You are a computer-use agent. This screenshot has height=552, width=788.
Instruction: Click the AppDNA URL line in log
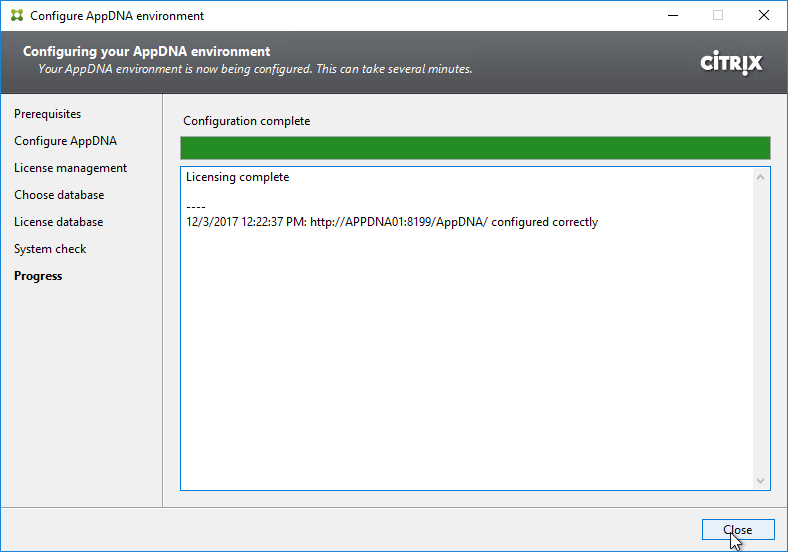[x=392, y=222]
